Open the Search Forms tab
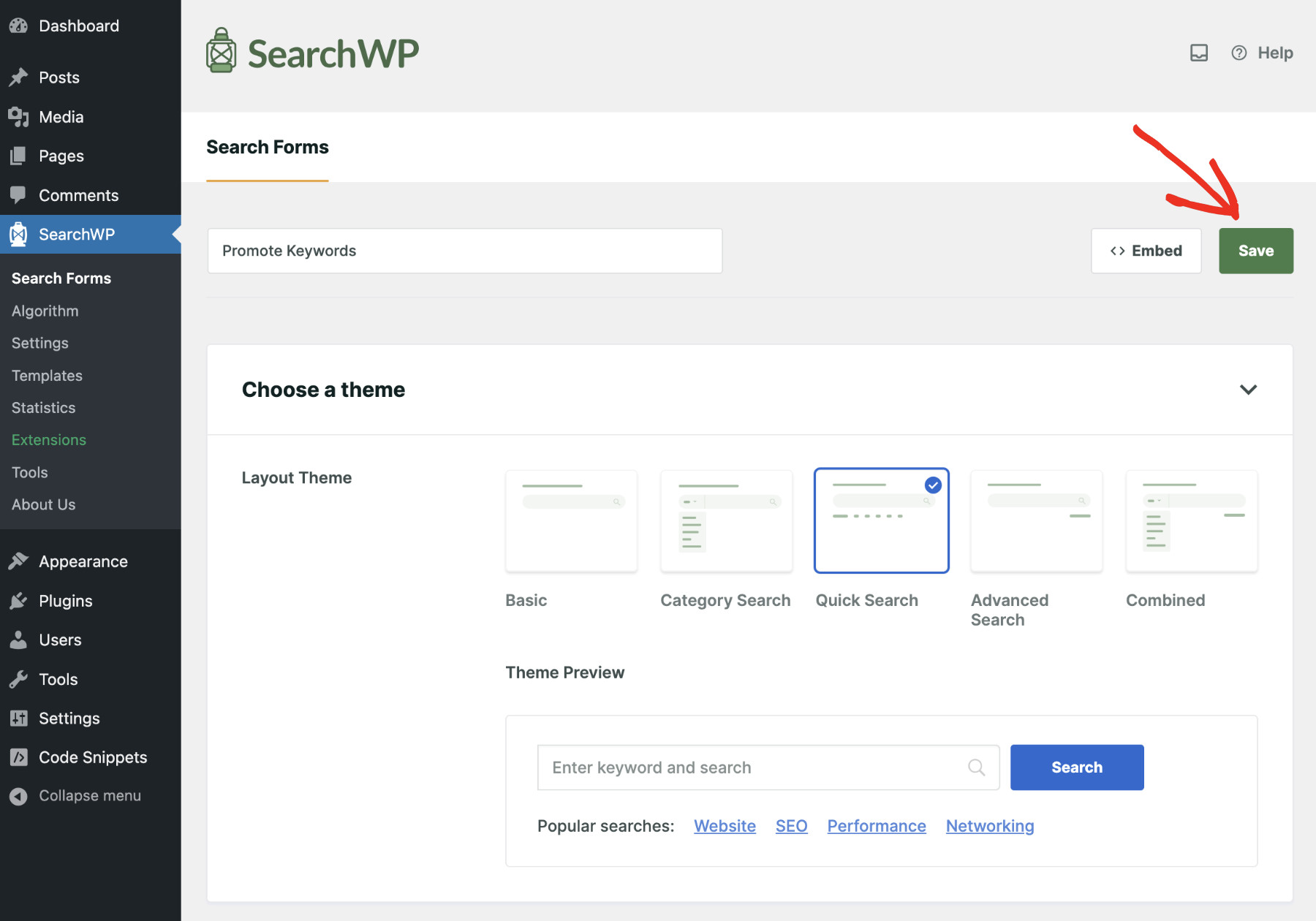This screenshot has height=921, width=1316. coord(268,147)
